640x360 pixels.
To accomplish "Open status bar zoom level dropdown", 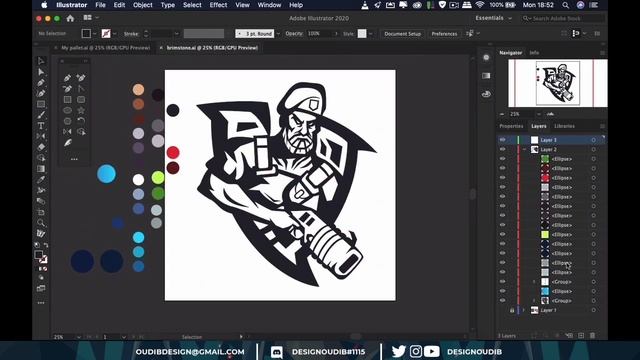I will click(78, 337).
